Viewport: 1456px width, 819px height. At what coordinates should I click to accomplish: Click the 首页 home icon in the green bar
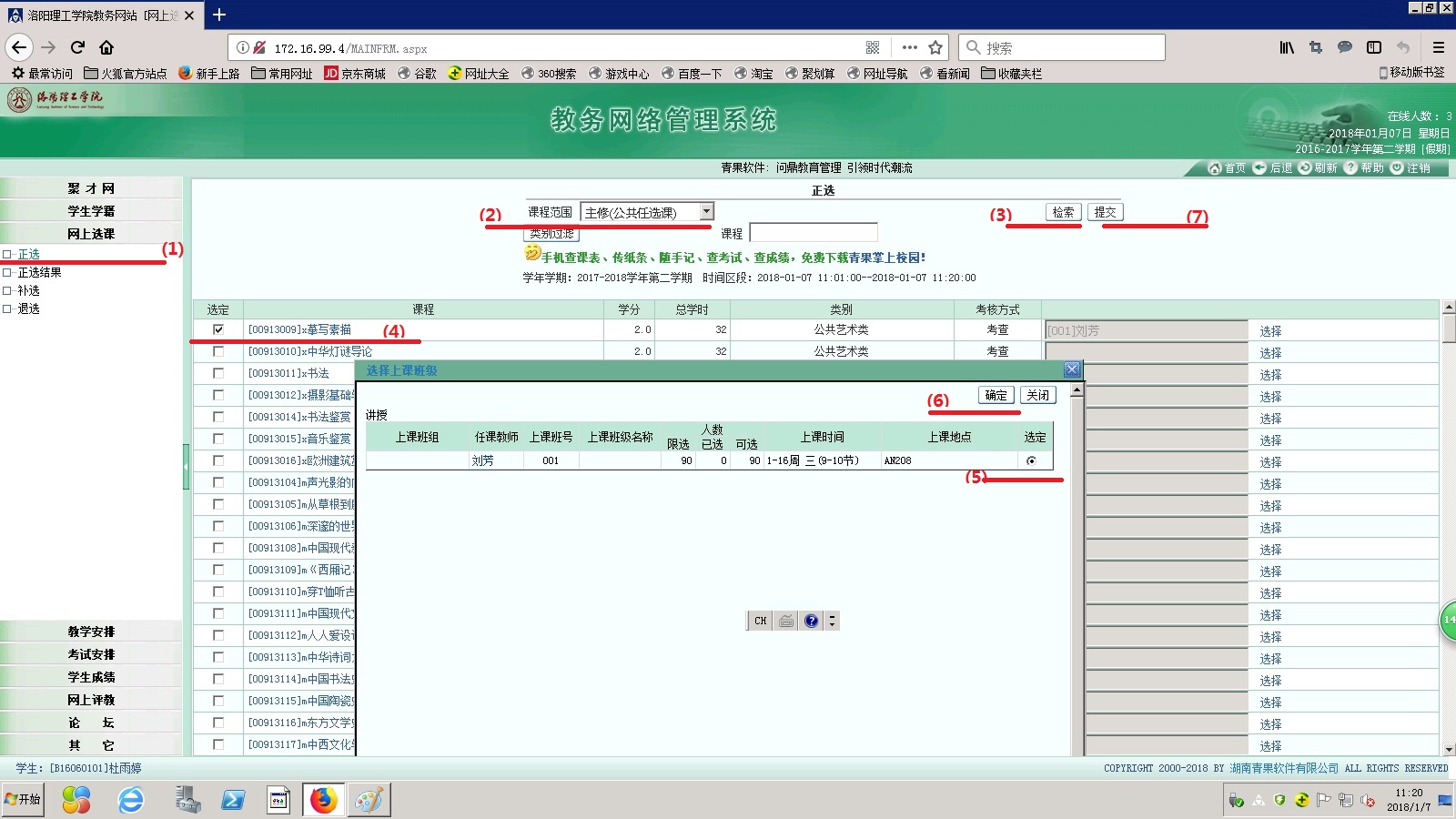click(x=1215, y=167)
